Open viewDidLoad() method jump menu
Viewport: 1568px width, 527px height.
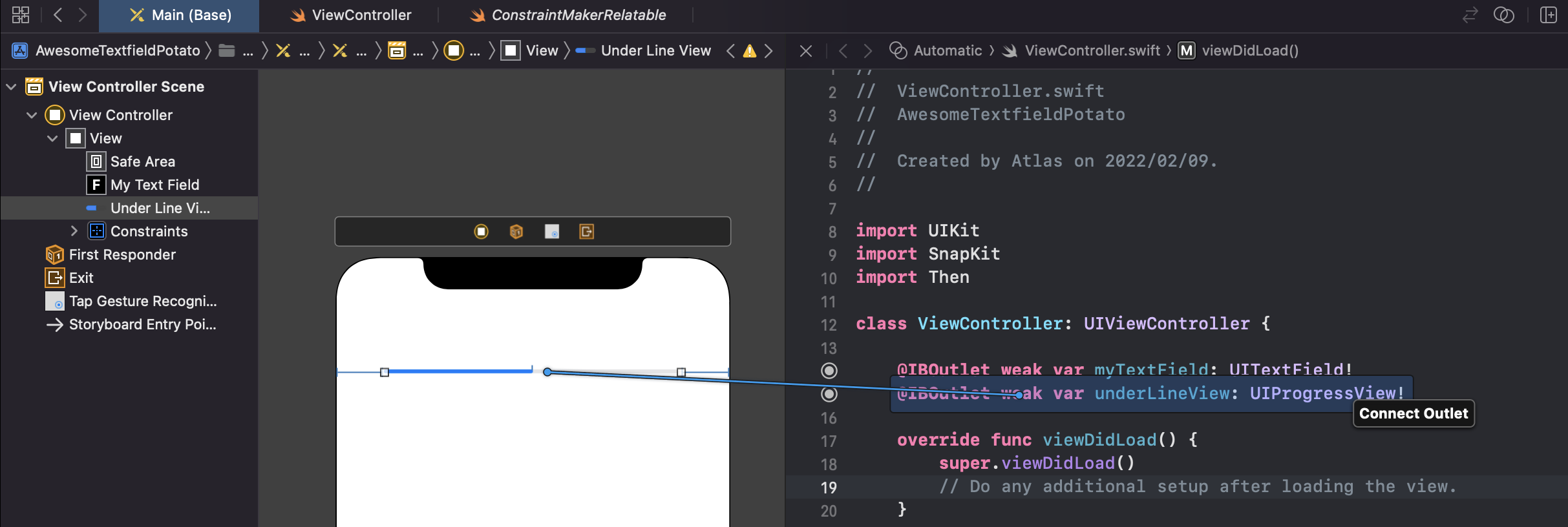(x=1238, y=50)
